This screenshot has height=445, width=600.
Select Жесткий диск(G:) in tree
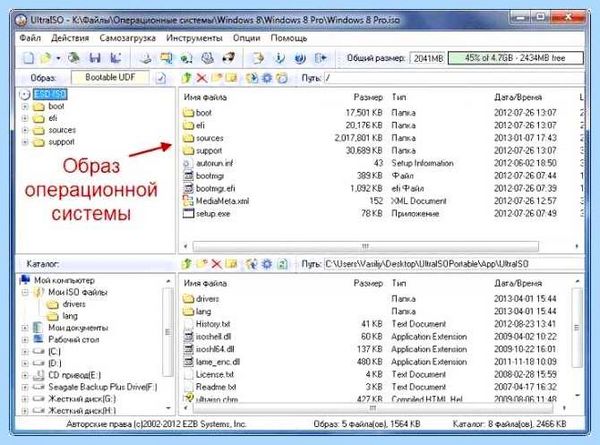click(x=82, y=399)
